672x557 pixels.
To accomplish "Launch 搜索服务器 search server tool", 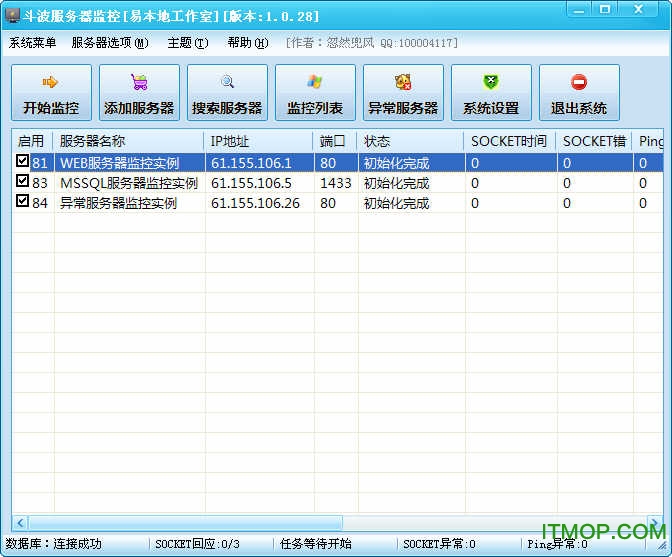I will point(227,93).
